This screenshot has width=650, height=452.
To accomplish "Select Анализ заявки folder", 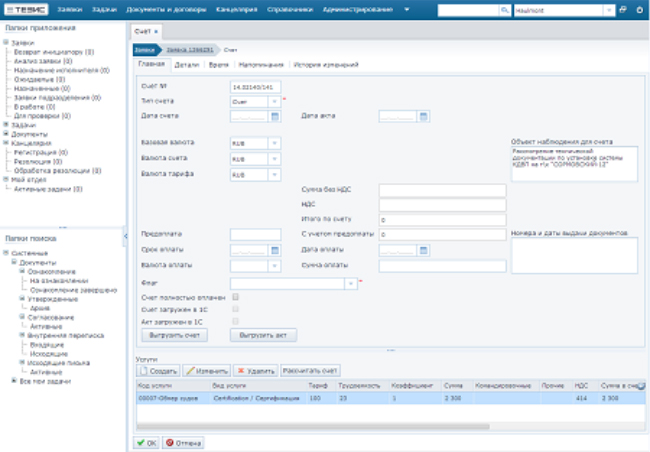I will [43, 61].
